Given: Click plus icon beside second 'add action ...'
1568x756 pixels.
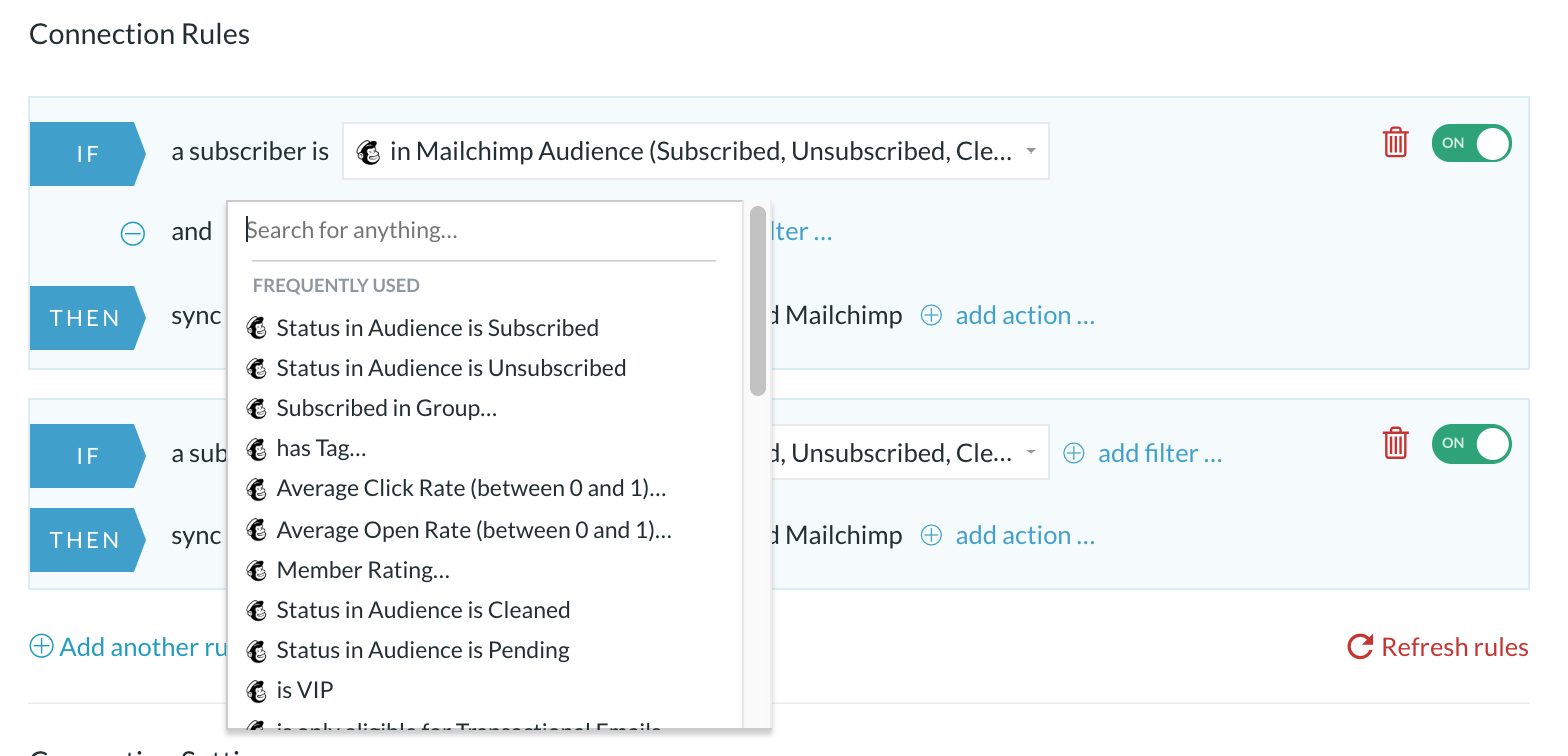Looking at the screenshot, I should click(931, 536).
